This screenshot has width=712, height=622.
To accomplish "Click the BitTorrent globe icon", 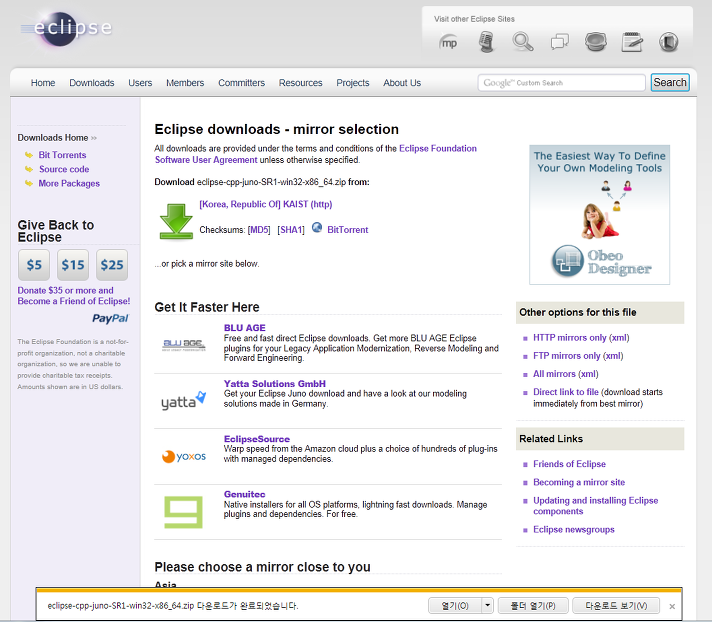I will (x=317, y=227).
